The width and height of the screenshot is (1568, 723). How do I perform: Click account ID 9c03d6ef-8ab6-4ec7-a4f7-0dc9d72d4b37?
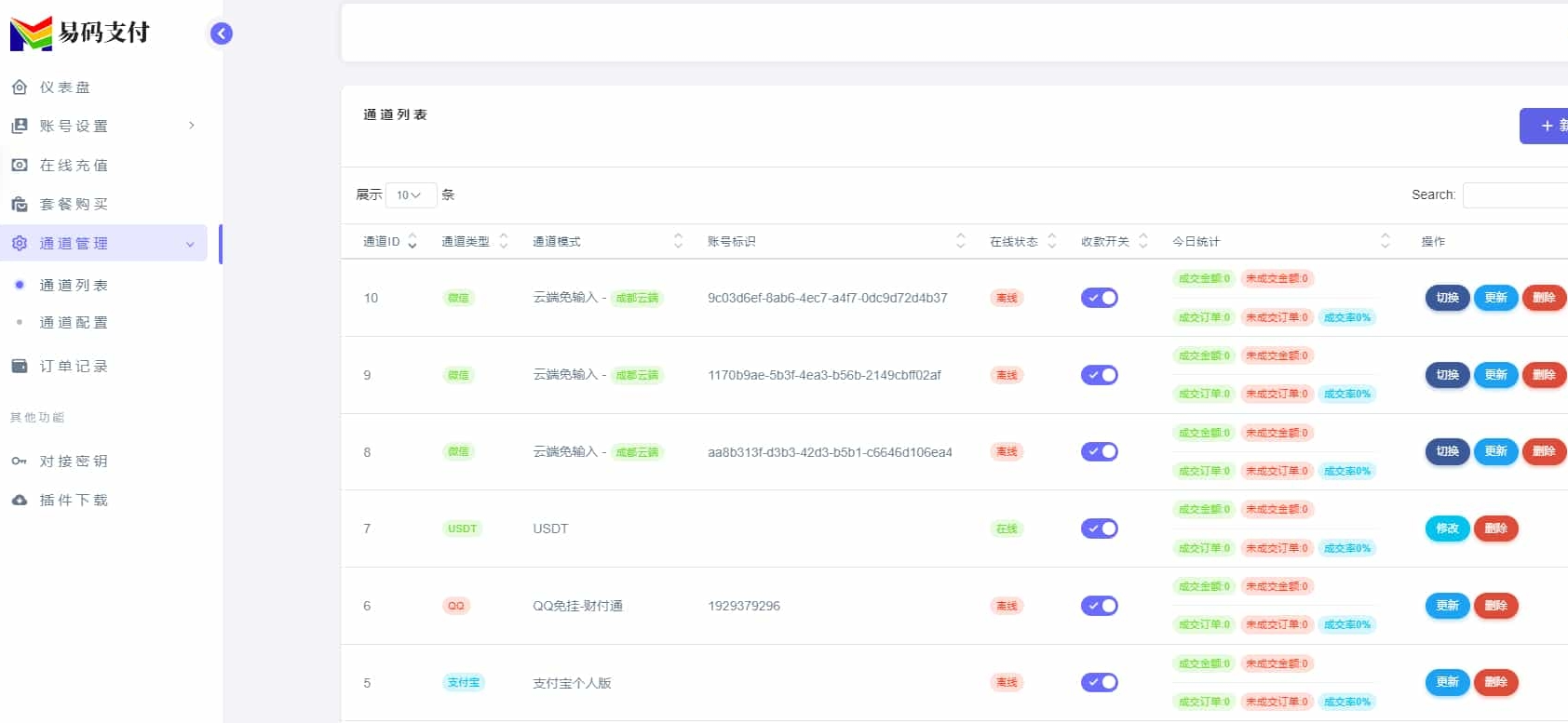pyautogui.click(x=828, y=298)
